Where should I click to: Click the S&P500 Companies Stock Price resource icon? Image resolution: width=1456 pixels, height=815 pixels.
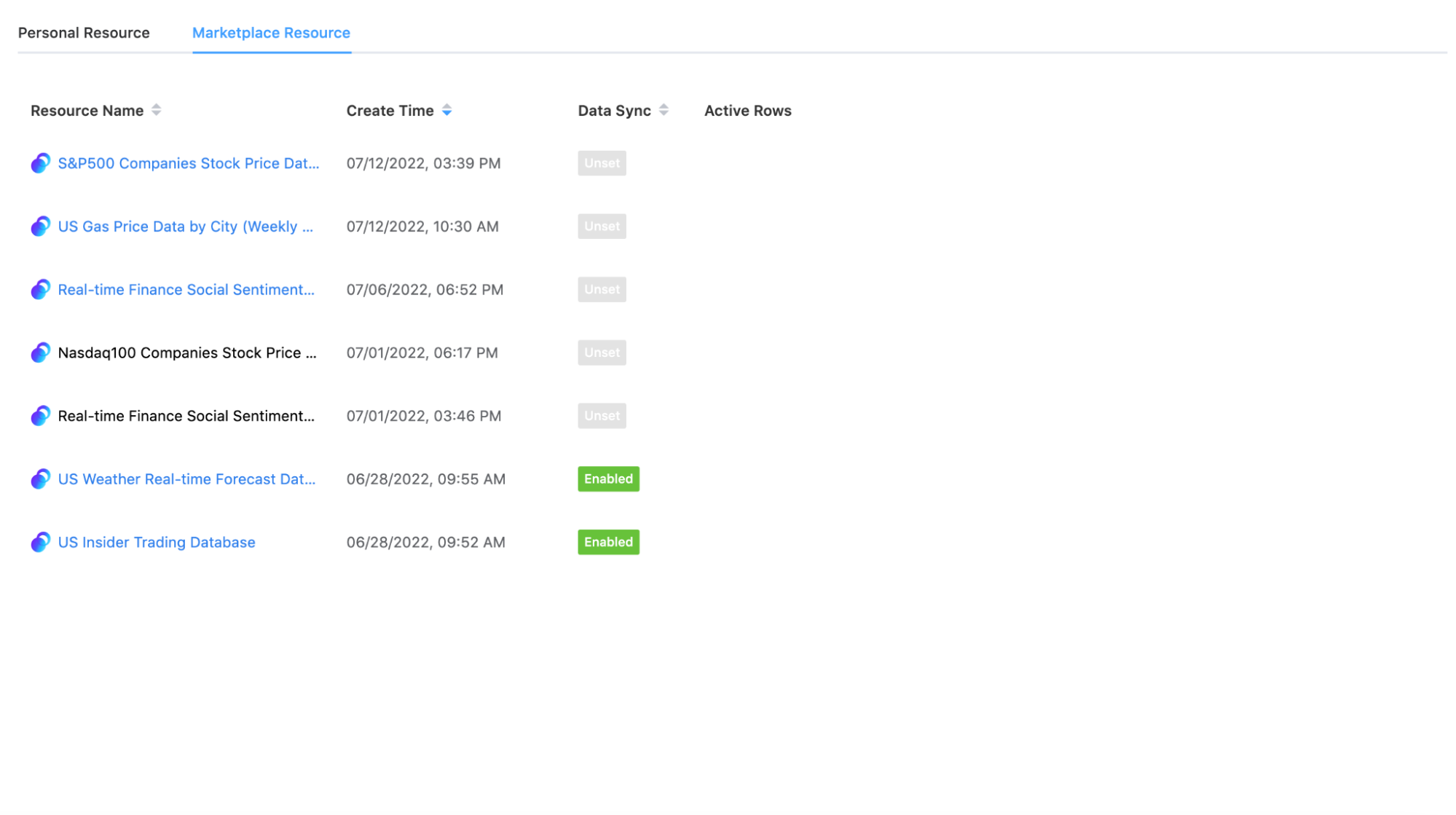40,163
